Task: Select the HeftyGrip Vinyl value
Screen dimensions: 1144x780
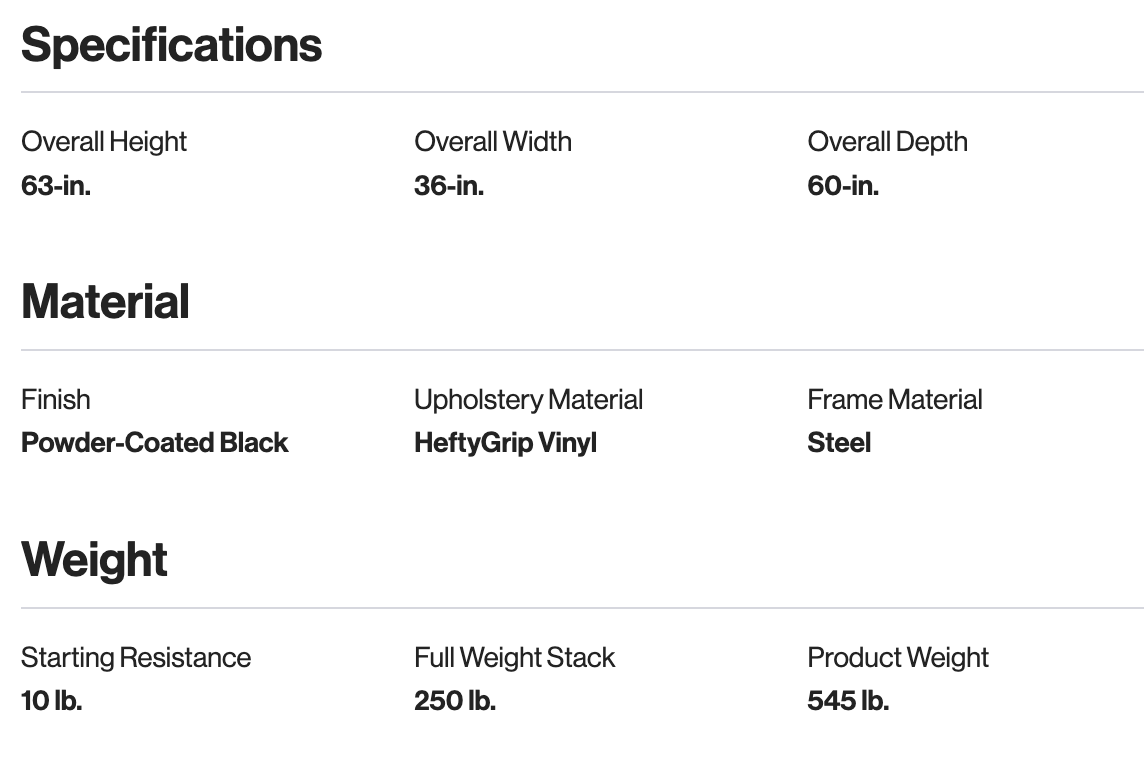Action: [x=505, y=443]
